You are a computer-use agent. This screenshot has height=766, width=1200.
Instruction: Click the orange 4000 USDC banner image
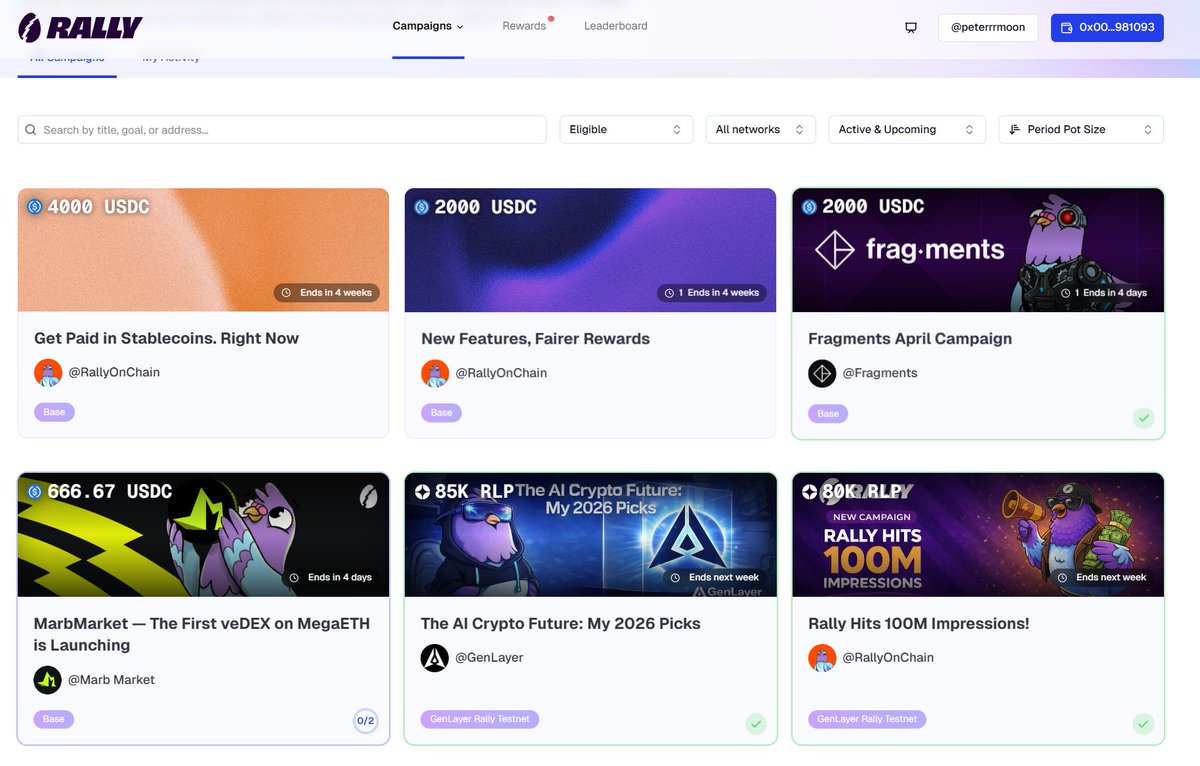(203, 250)
